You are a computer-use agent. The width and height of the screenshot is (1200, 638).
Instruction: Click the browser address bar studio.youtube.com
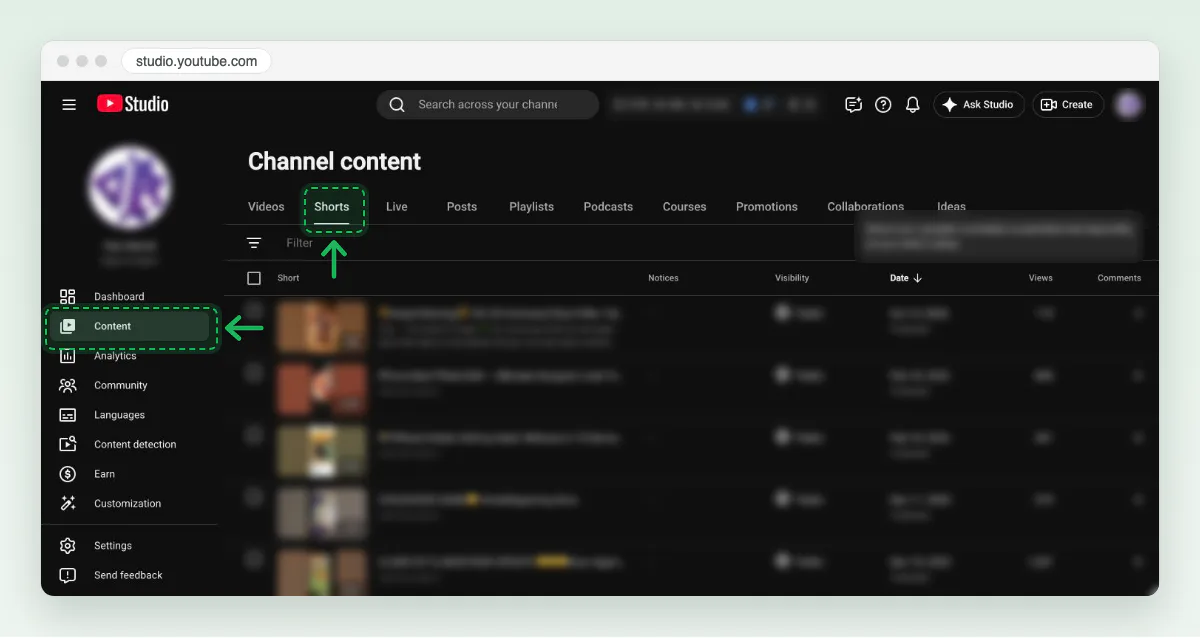pos(196,61)
